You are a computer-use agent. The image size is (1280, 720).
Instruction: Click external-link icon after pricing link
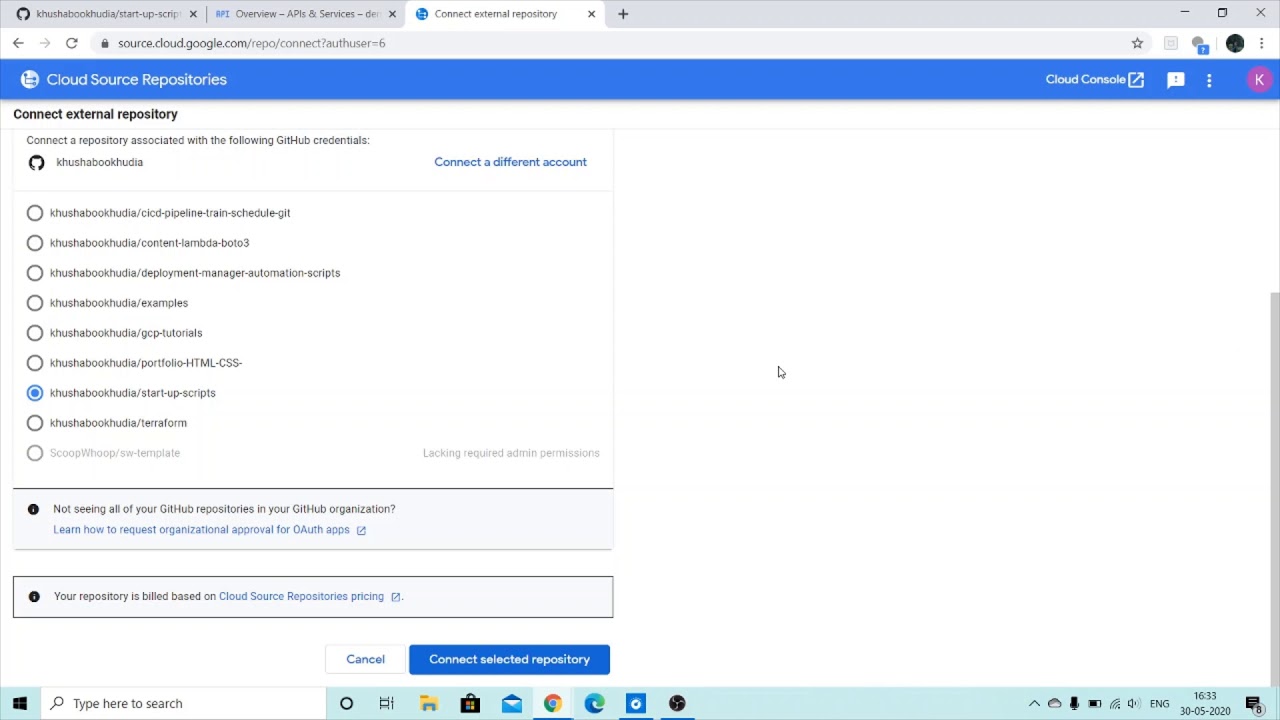[x=396, y=597]
